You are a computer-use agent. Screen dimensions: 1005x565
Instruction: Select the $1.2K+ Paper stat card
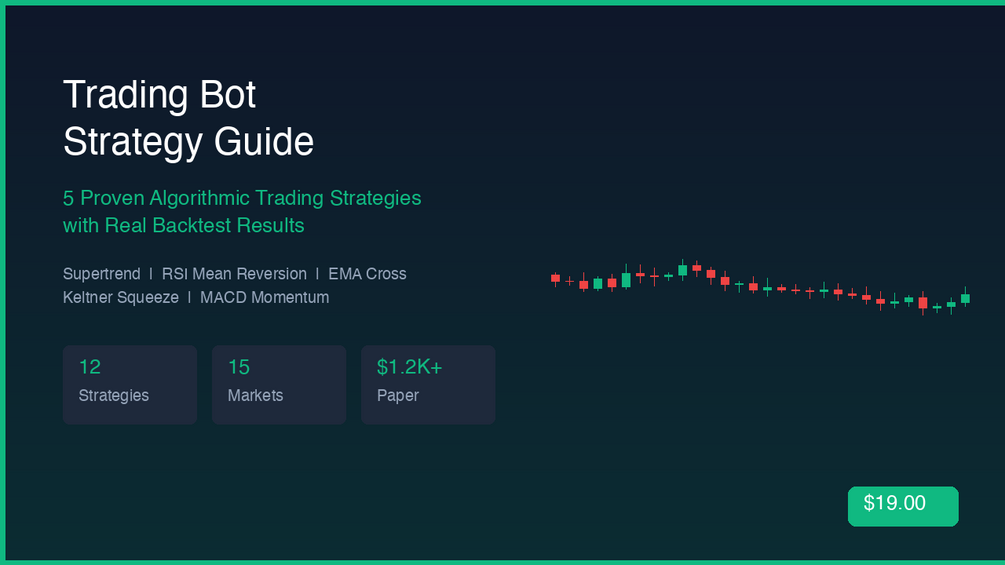(427, 384)
